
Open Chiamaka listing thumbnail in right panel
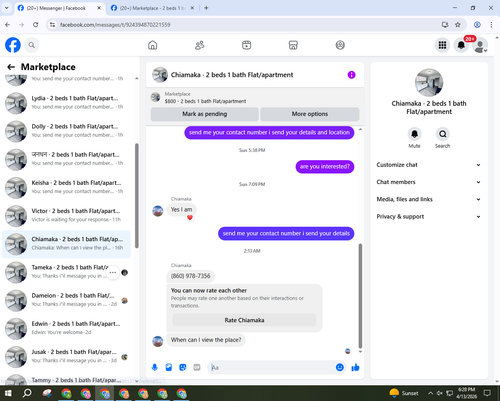(x=429, y=83)
